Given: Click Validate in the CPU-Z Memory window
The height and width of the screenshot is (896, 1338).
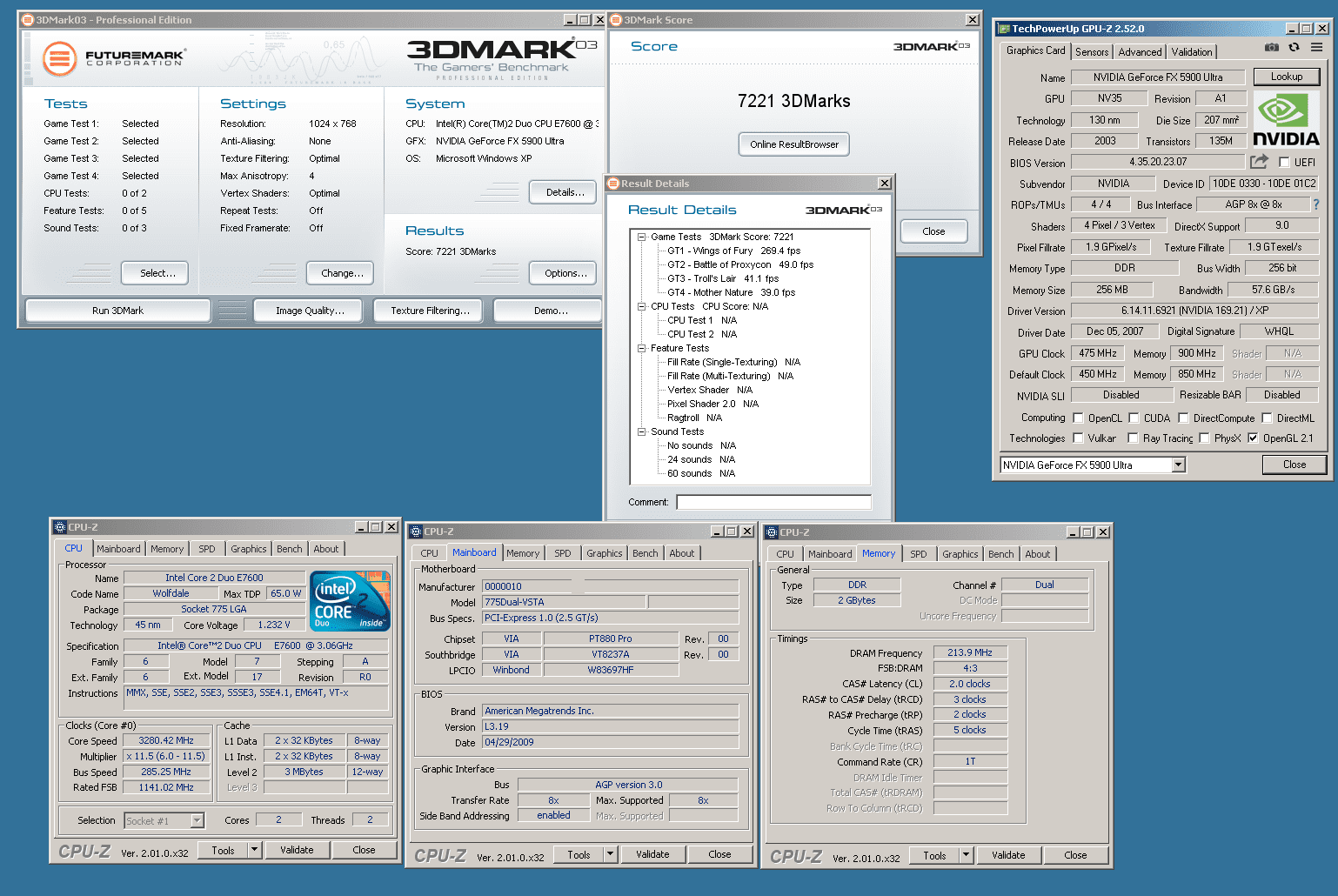Looking at the screenshot, I should [x=1008, y=855].
